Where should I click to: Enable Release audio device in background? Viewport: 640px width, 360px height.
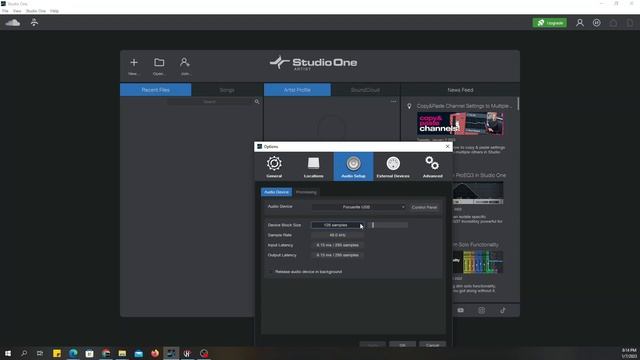point(271,272)
